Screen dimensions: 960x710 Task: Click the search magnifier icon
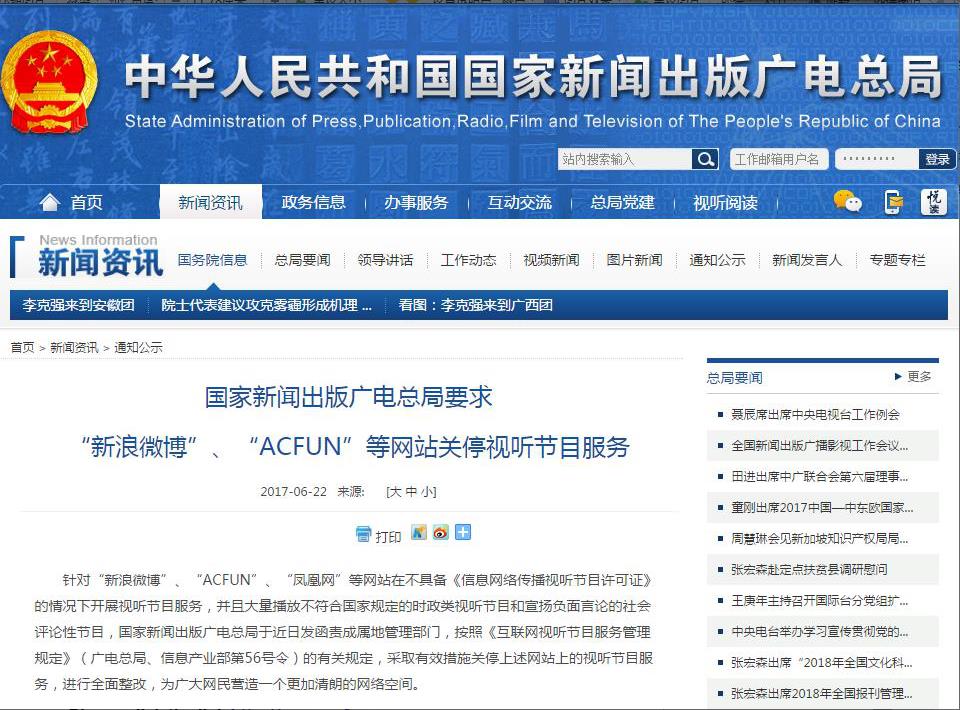coord(705,159)
